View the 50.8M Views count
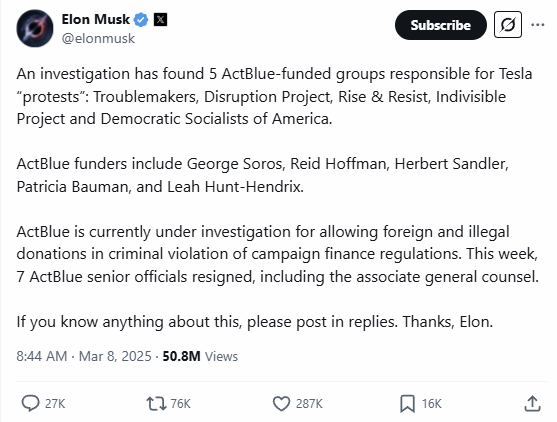The image size is (557, 422). (x=200, y=356)
